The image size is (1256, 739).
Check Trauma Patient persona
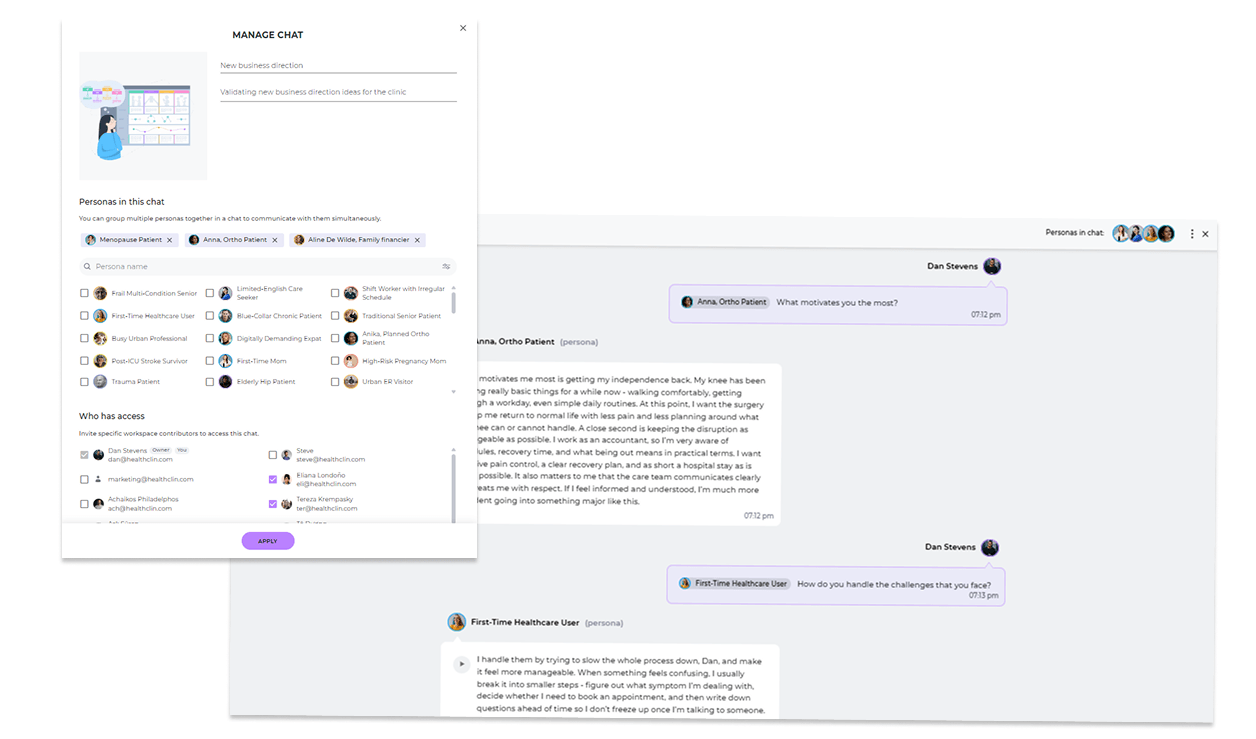[84, 381]
